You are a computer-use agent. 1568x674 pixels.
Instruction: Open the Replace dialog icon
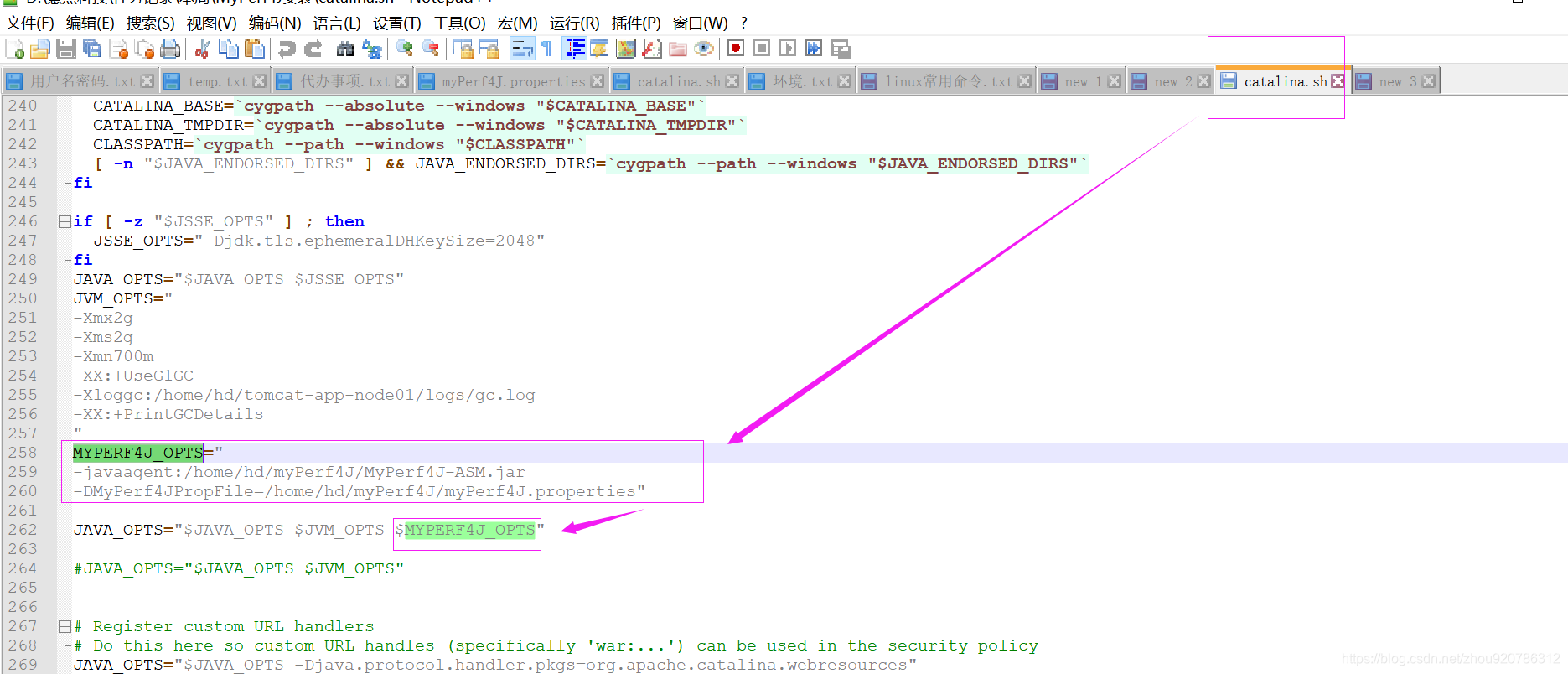point(372,49)
